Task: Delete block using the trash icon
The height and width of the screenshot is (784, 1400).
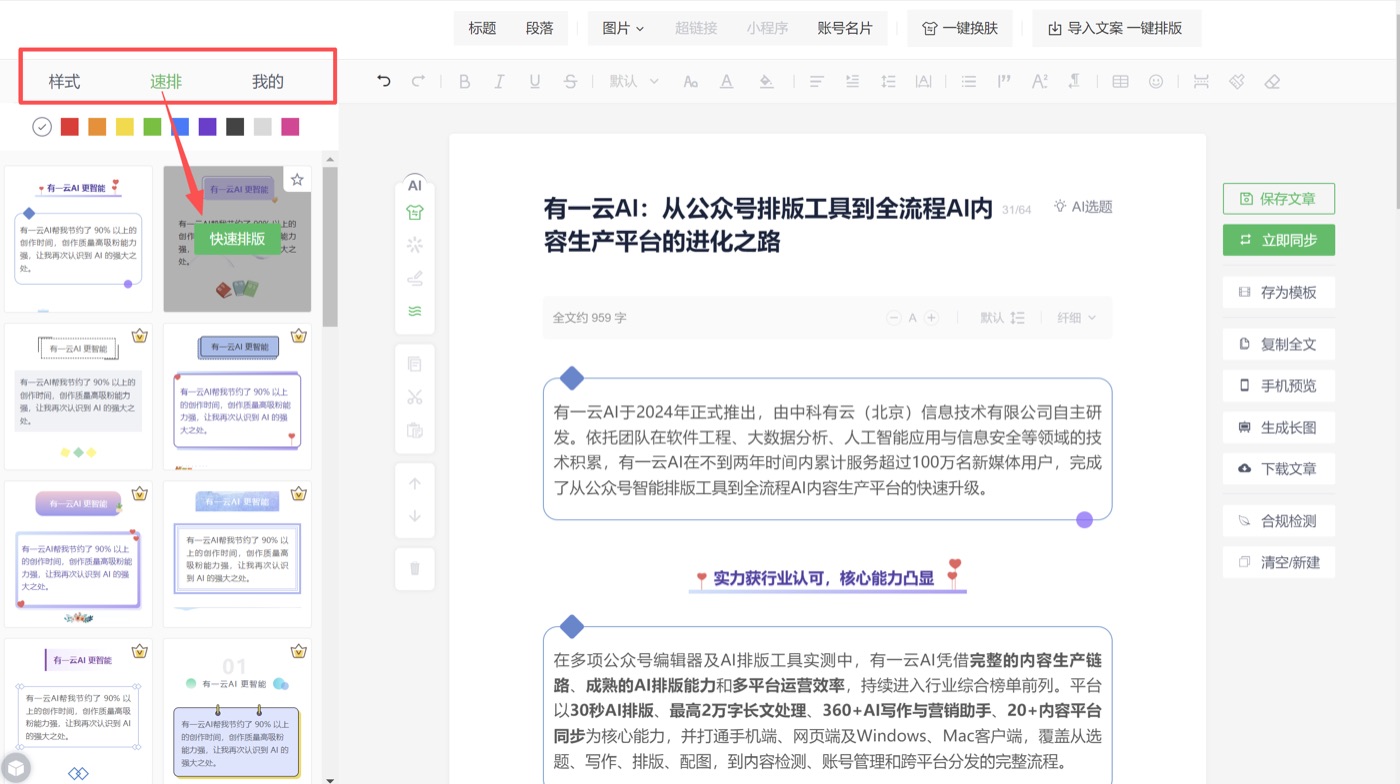Action: [x=415, y=569]
